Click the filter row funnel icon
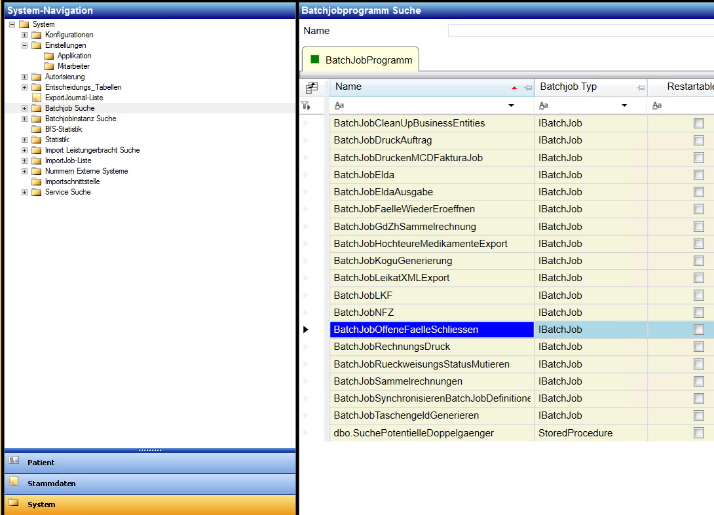The width and height of the screenshot is (714, 515). point(311,105)
